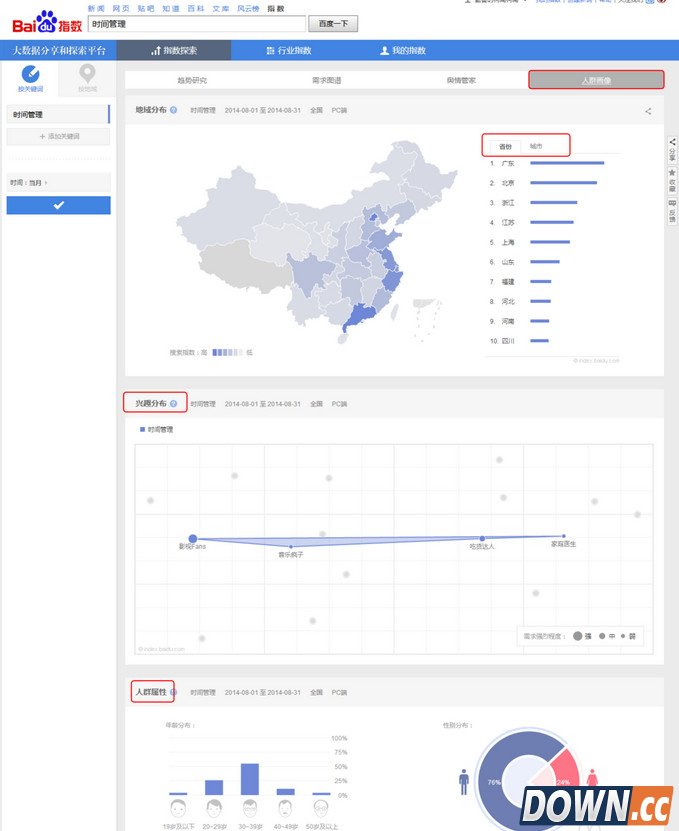The height and width of the screenshot is (831, 679).
Task: Click the + 添加关键词 button
Action: (58, 136)
